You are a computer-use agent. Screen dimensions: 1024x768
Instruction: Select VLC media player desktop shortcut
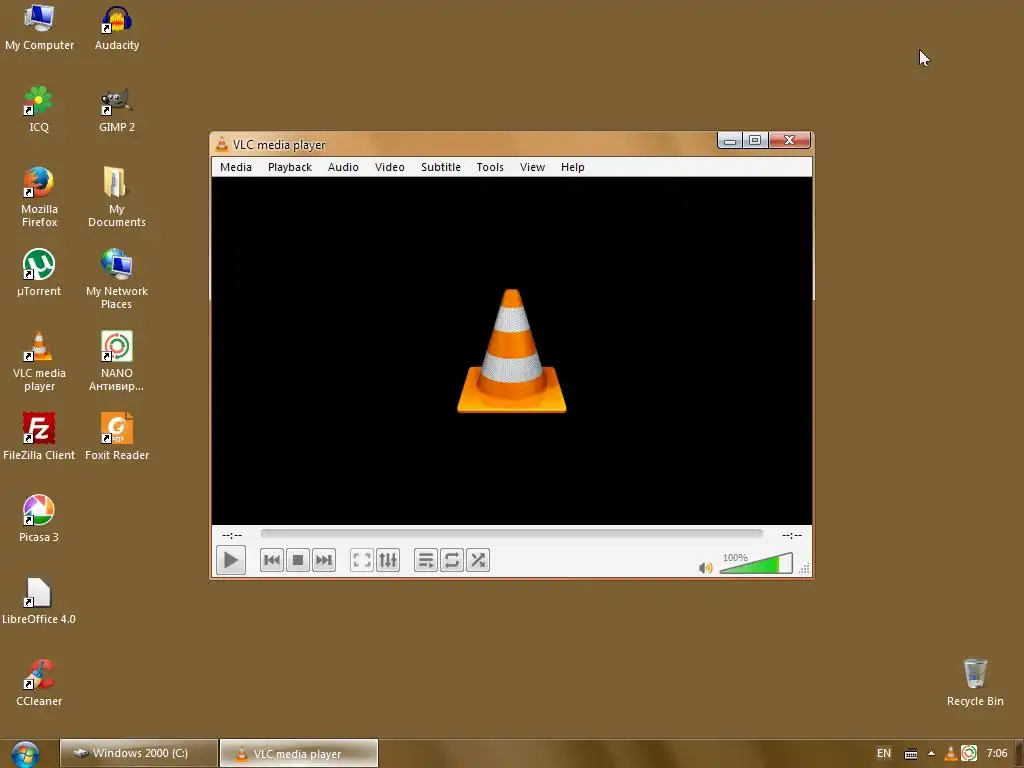[x=39, y=361]
